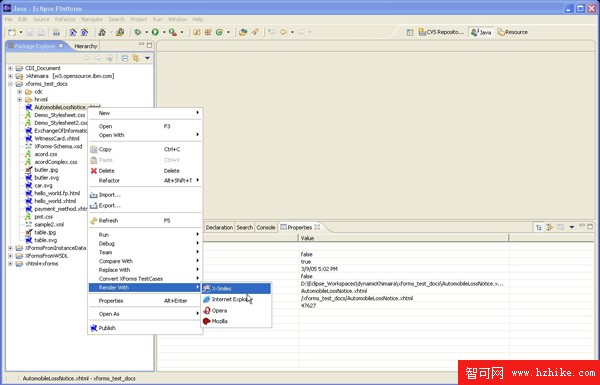Screen dimensions: 600x385
Task: Maximize the Properties view panel
Action: [x=590, y=227]
